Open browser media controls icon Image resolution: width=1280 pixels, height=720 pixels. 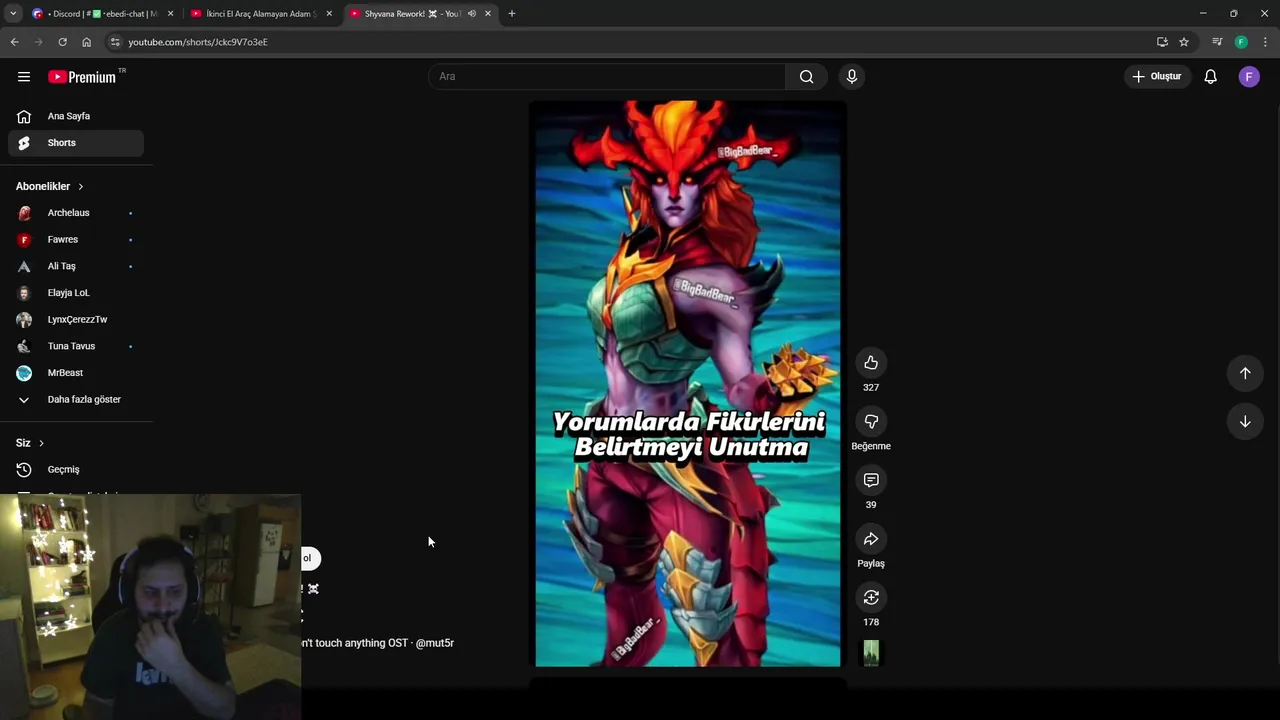1217,42
